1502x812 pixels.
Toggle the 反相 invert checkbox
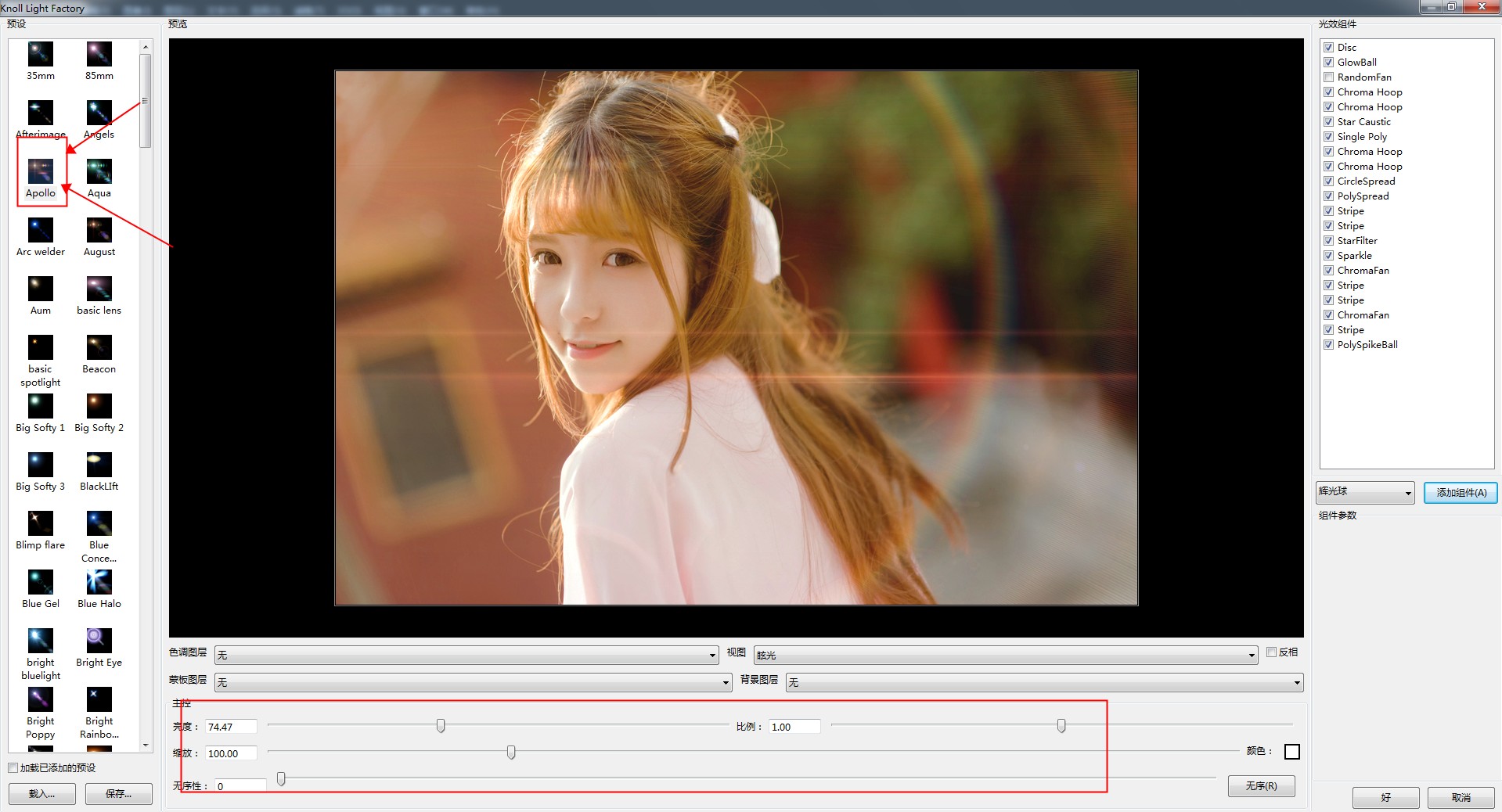(x=1271, y=652)
